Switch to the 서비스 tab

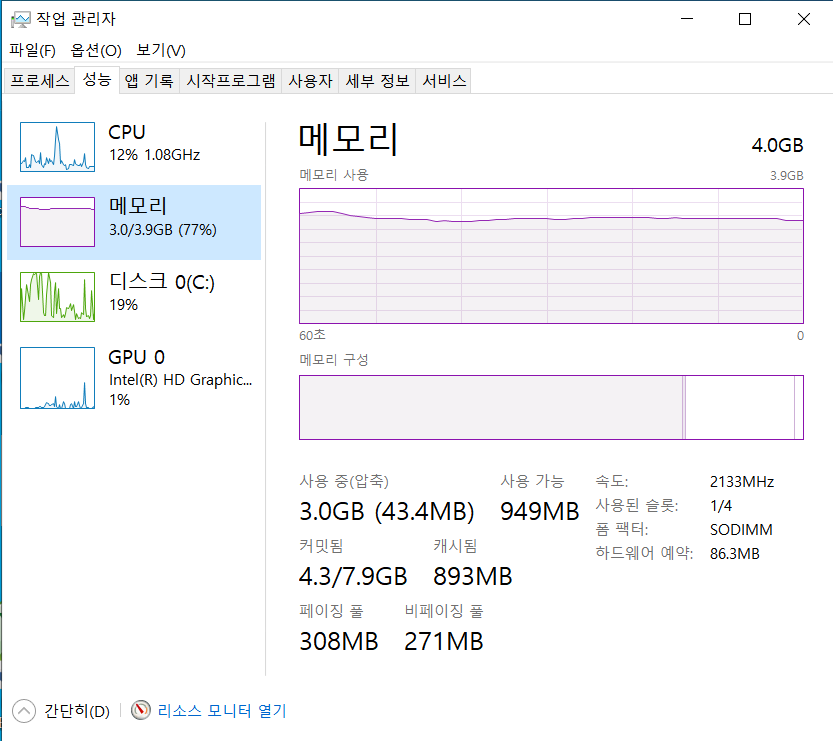pos(444,81)
